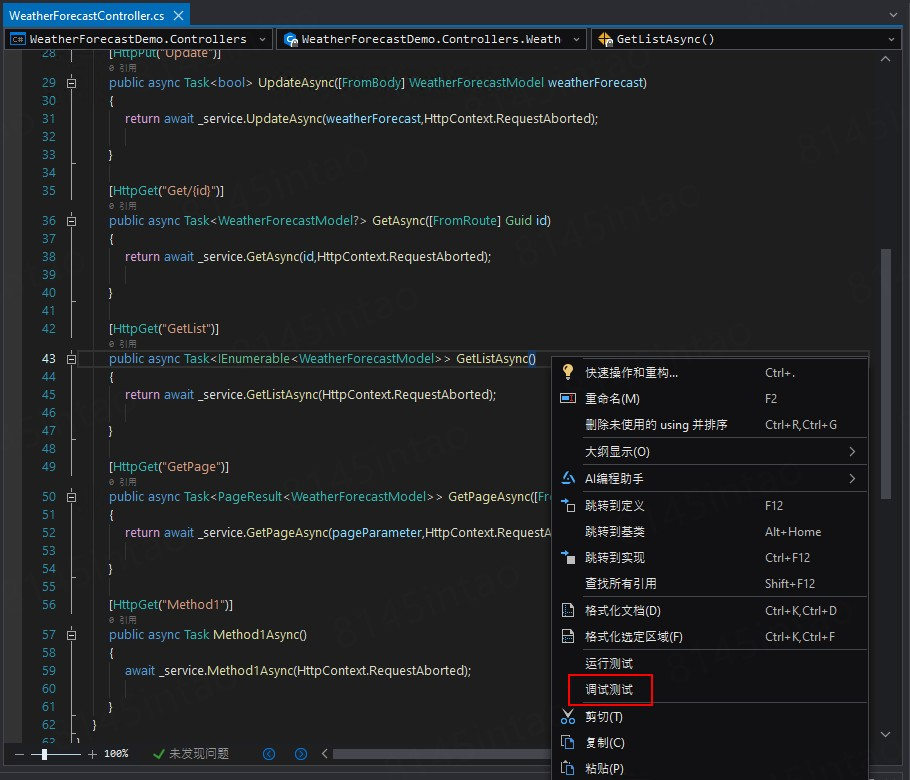910x780 pixels.
Task: Choose 查找所有引用 menu item
Action: 710,583
